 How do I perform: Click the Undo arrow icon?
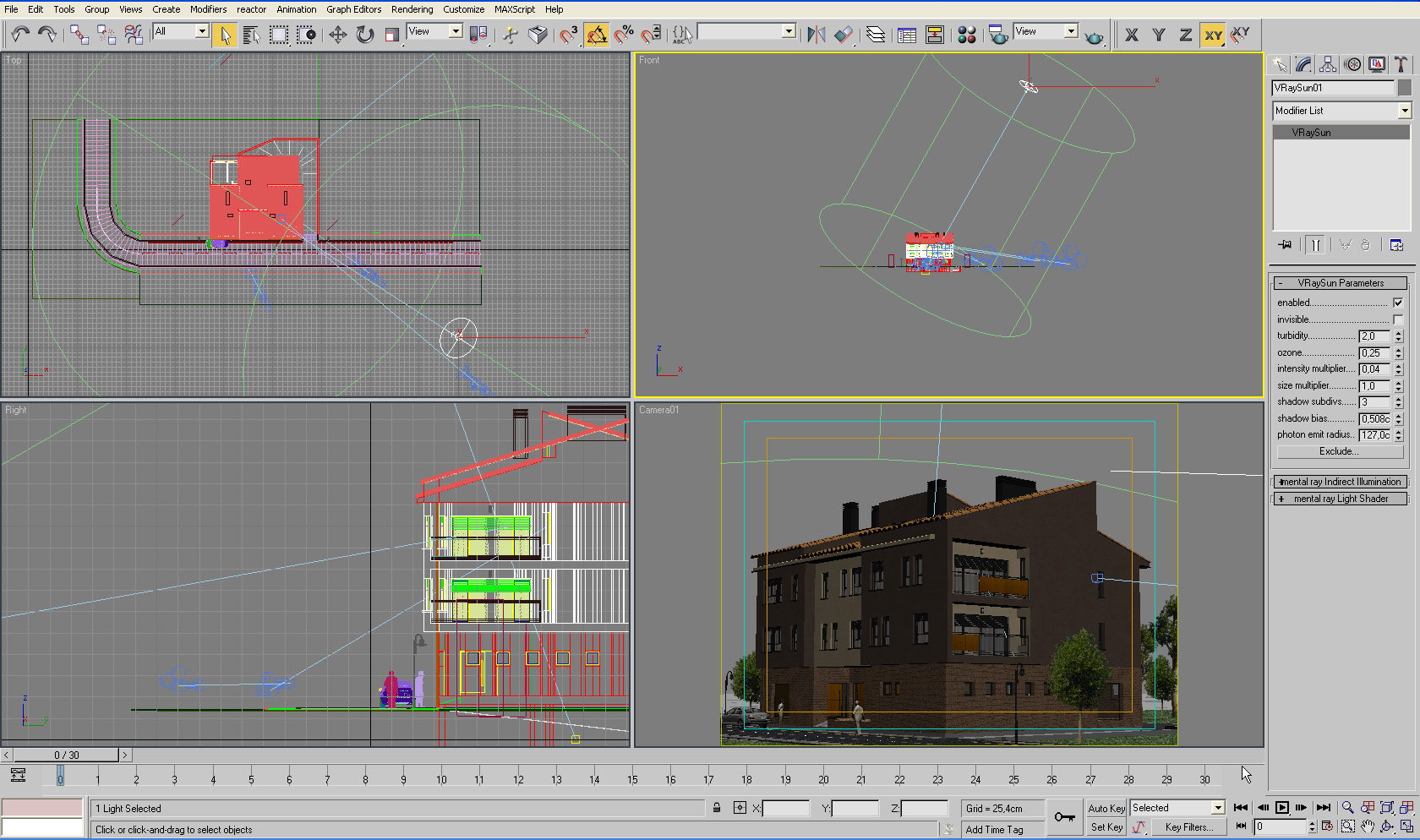point(20,34)
